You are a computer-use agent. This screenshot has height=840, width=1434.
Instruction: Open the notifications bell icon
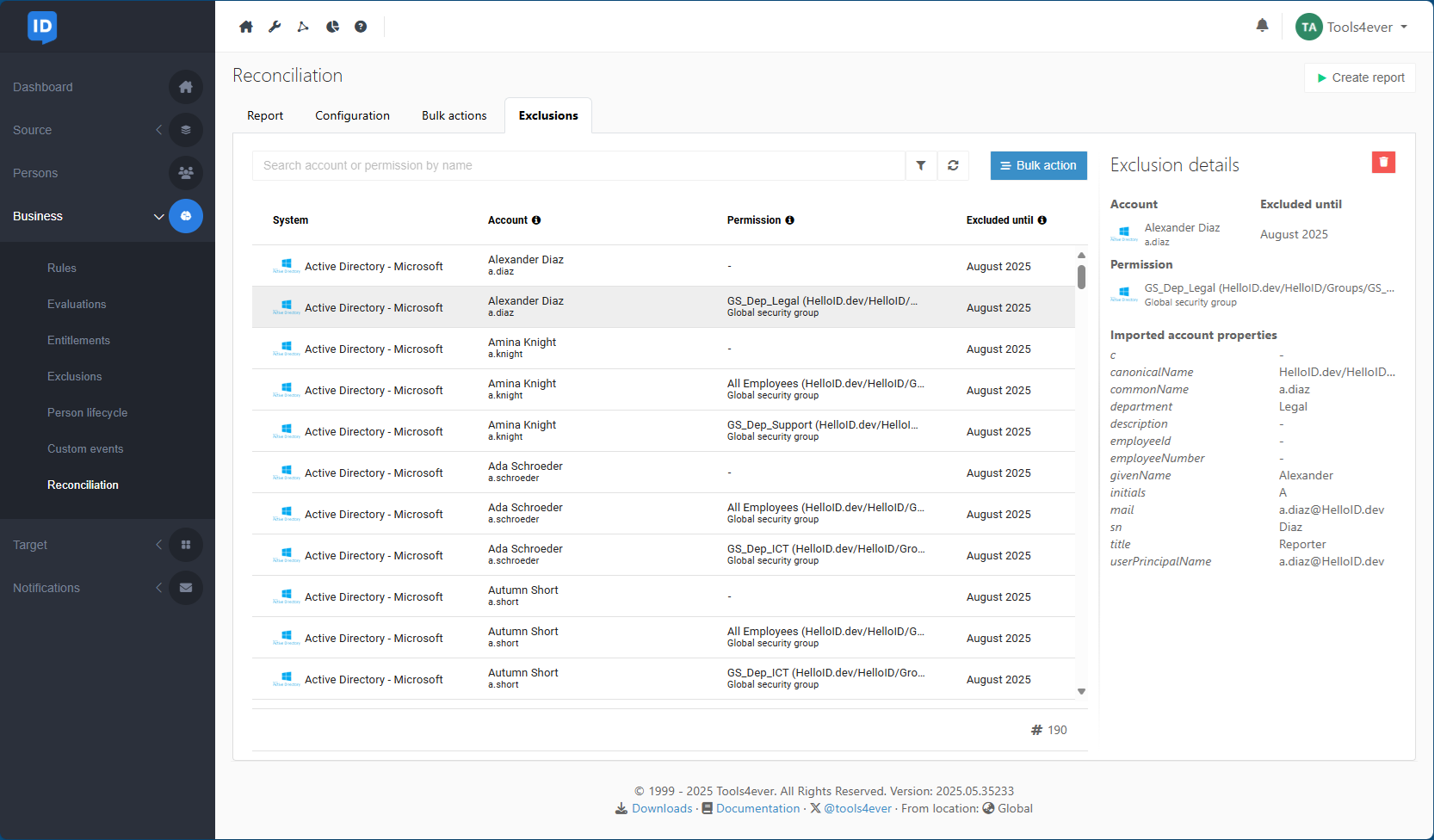click(x=1262, y=26)
